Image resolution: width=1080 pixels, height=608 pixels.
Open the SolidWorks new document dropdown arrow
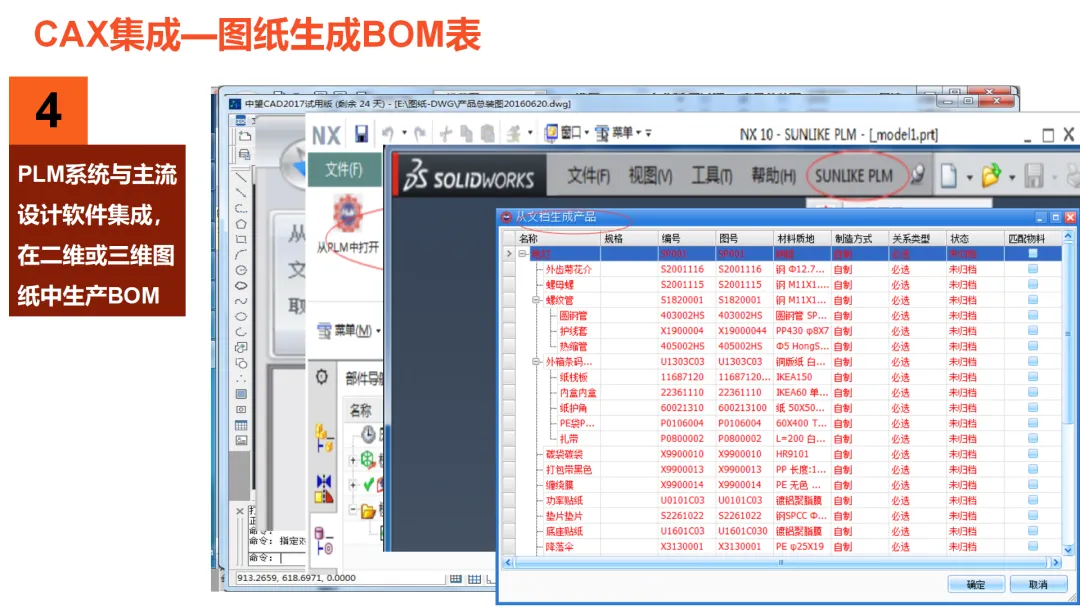click(x=969, y=178)
